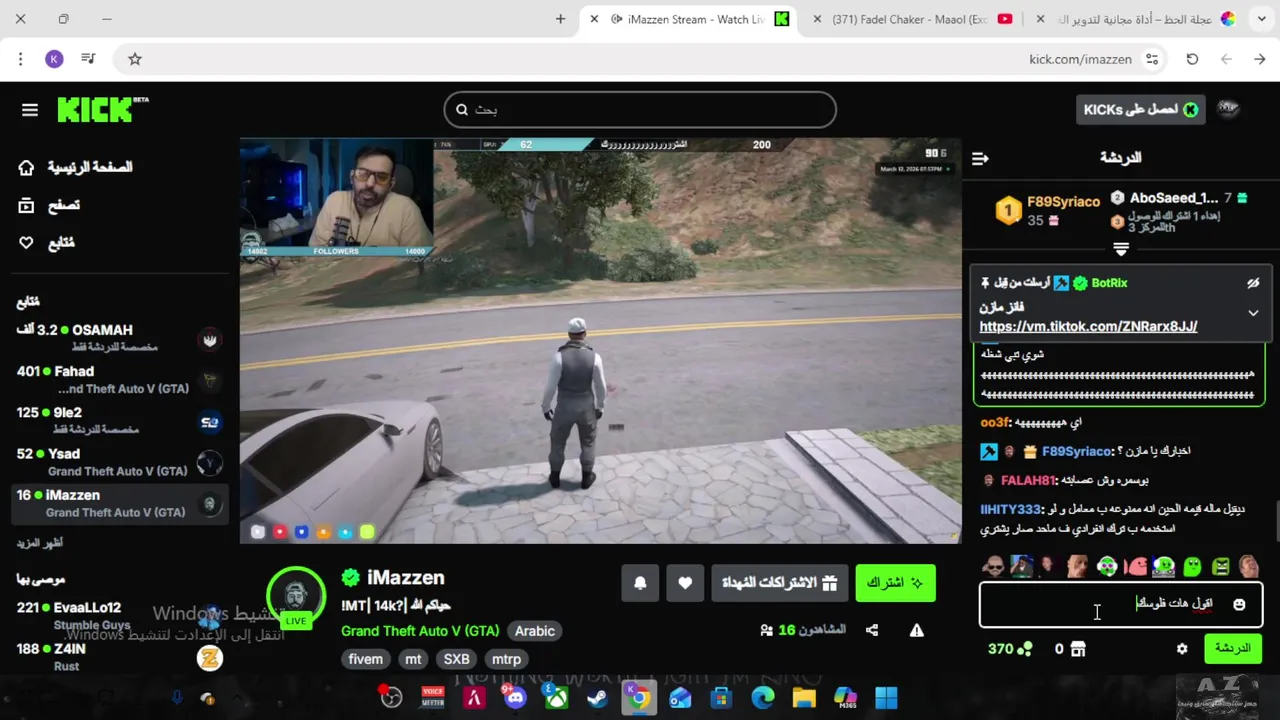Viewport: 1280px width, 720px height.
Task: Open the Following sidebar item
Action: pos(46,243)
